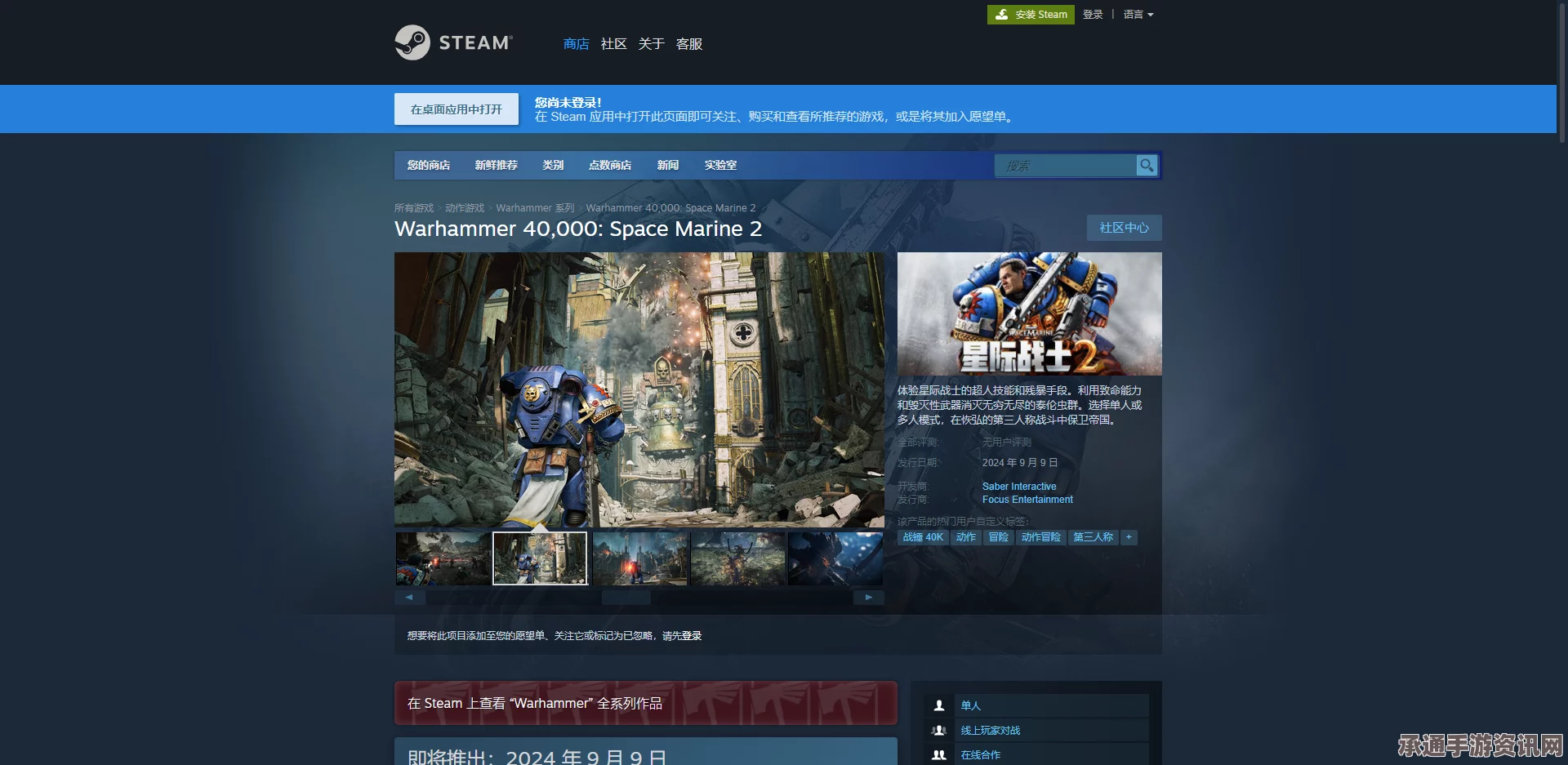Click the 动作 tag
Image resolution: width=1568 pixels, height=765 pixels.
966,537
